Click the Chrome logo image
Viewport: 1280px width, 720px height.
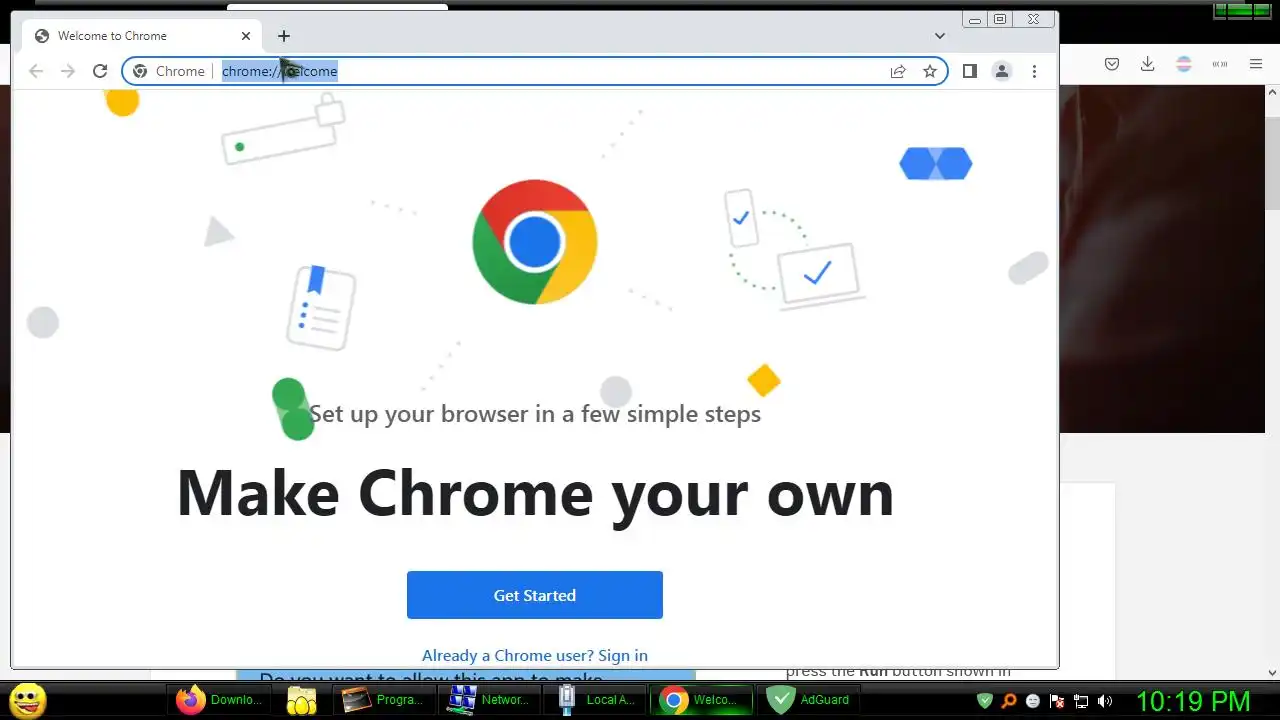coord(535,242)
